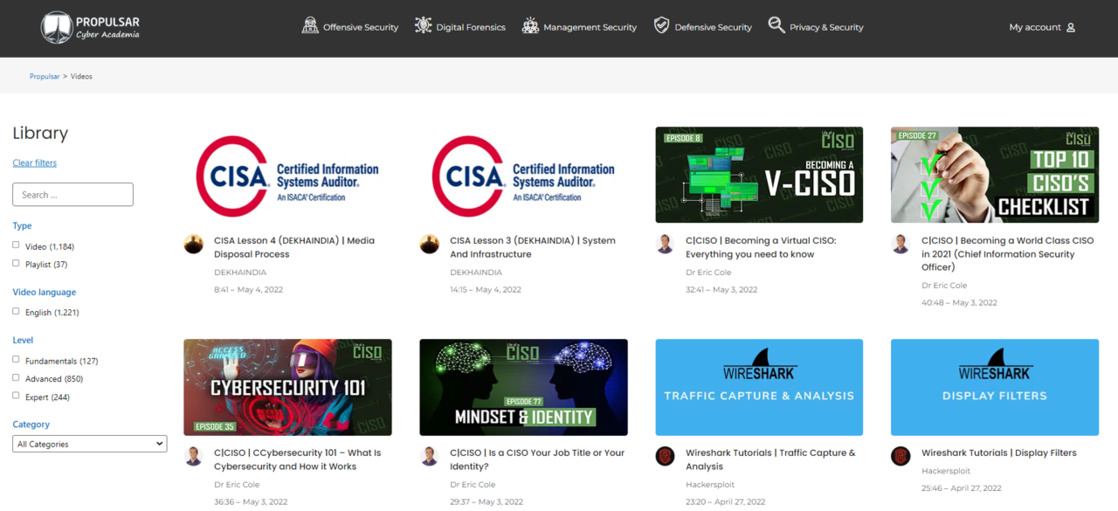Click Hackersploit avatar beside Traffic Capture video
Image resolution: width=1118 pixels, height=511 pixels.
pos(665,456)
